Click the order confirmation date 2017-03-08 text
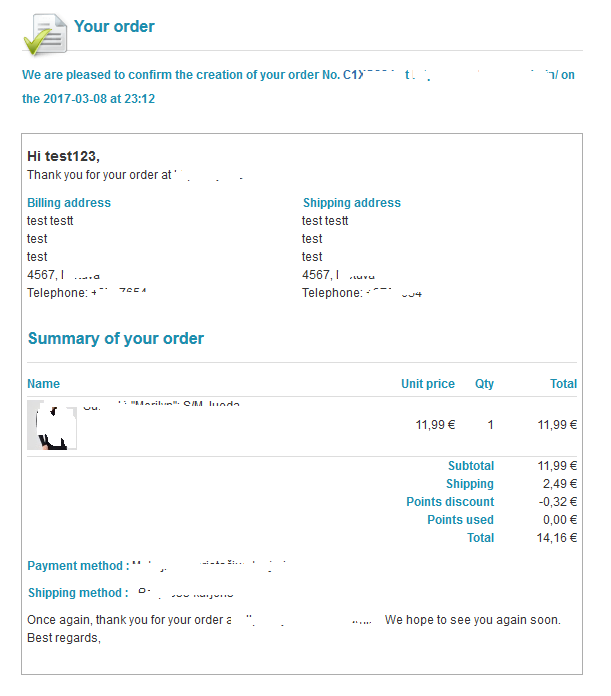The width and height of the screenshot is (611, 696). 75,99
